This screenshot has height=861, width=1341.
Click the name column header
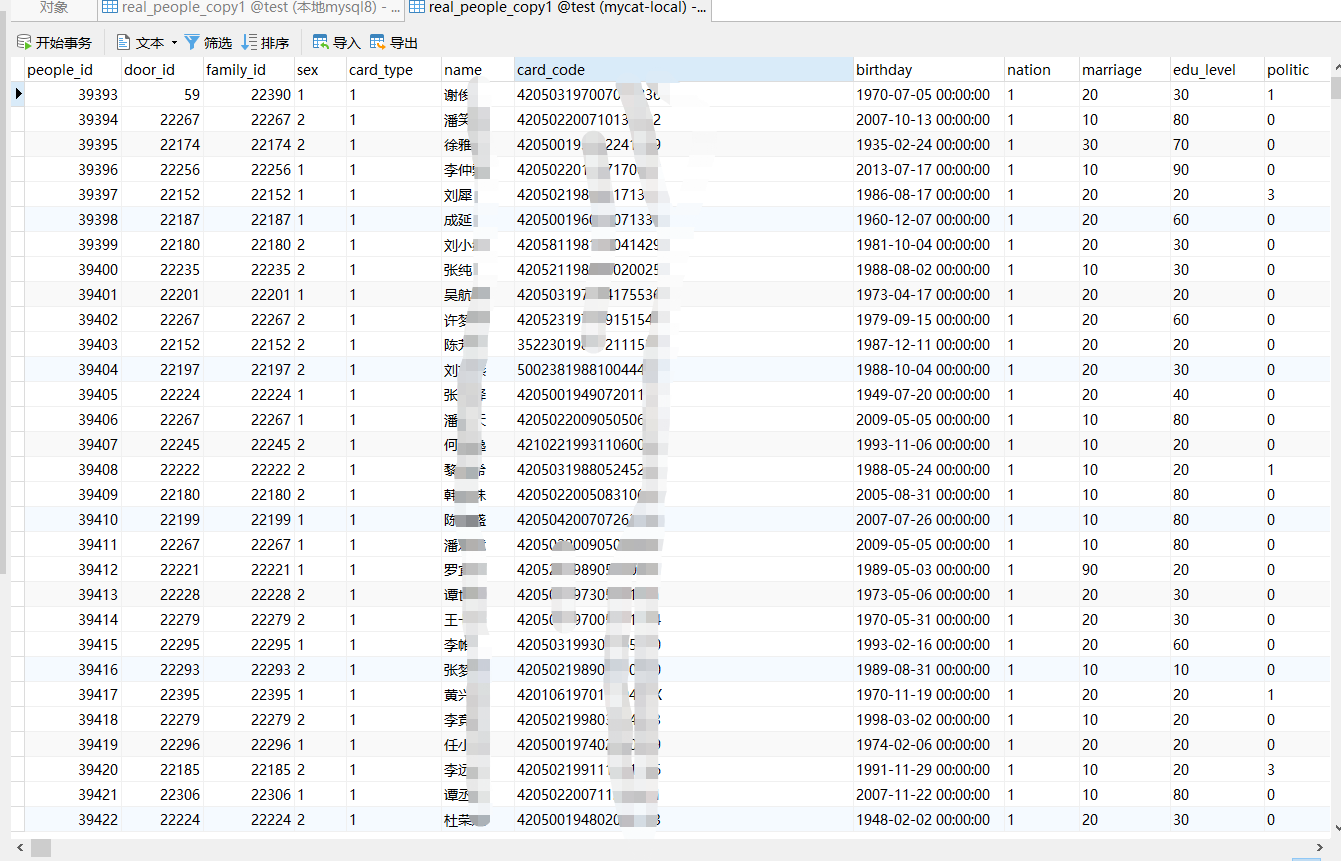478,70
